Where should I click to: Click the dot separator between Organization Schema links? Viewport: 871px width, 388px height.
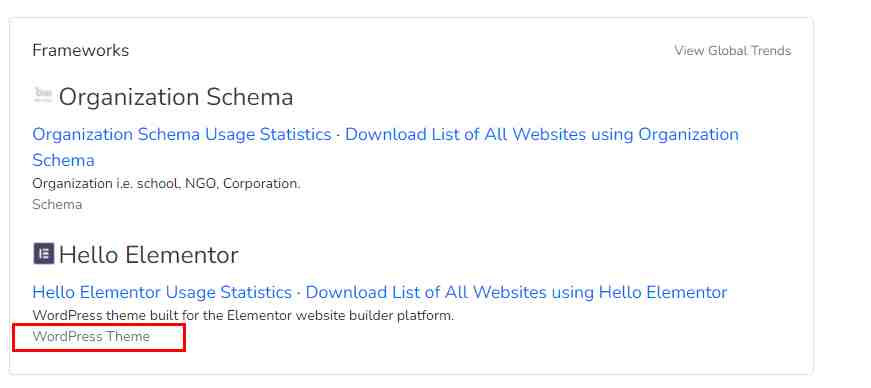click(338, 136)
